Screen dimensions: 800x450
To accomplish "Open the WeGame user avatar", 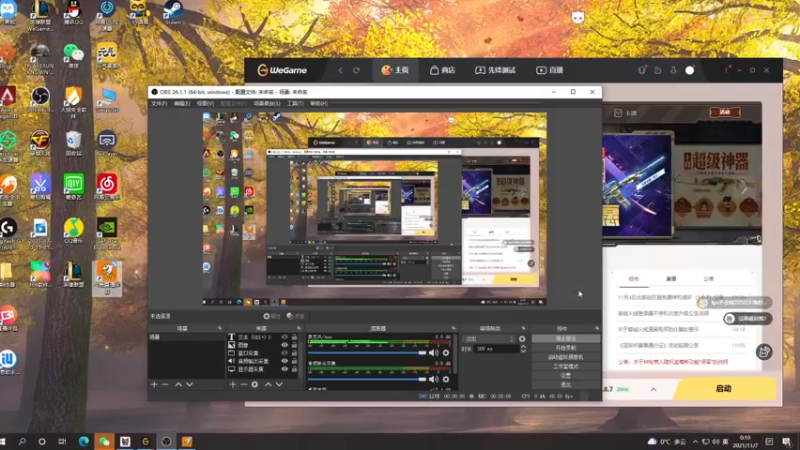I will 690,70.
